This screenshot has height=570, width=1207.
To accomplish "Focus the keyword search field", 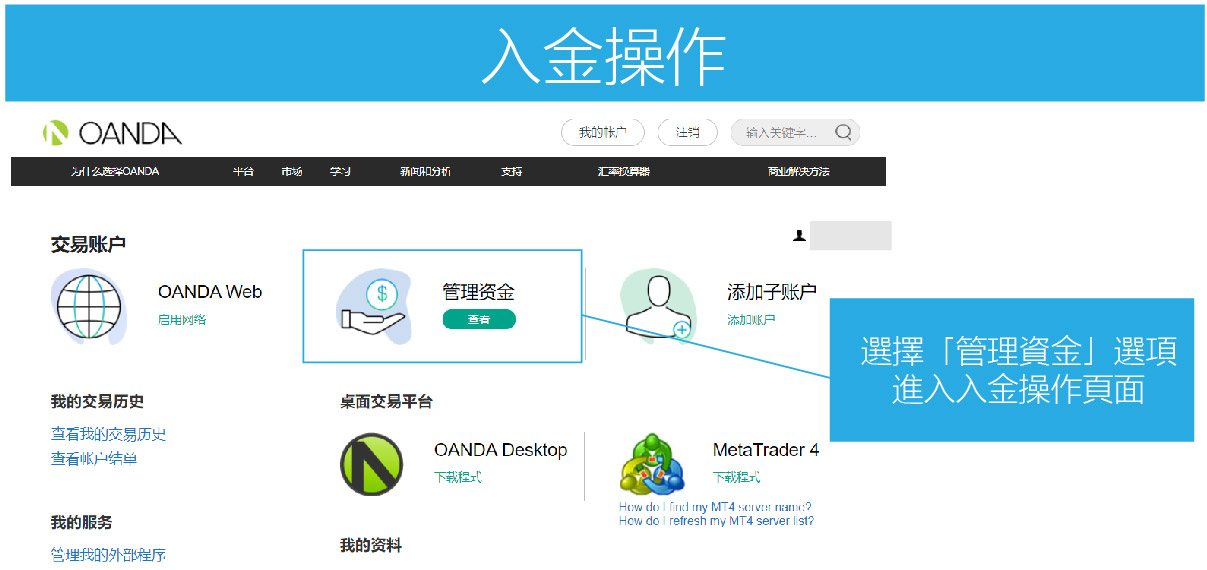I will [795, 133].
